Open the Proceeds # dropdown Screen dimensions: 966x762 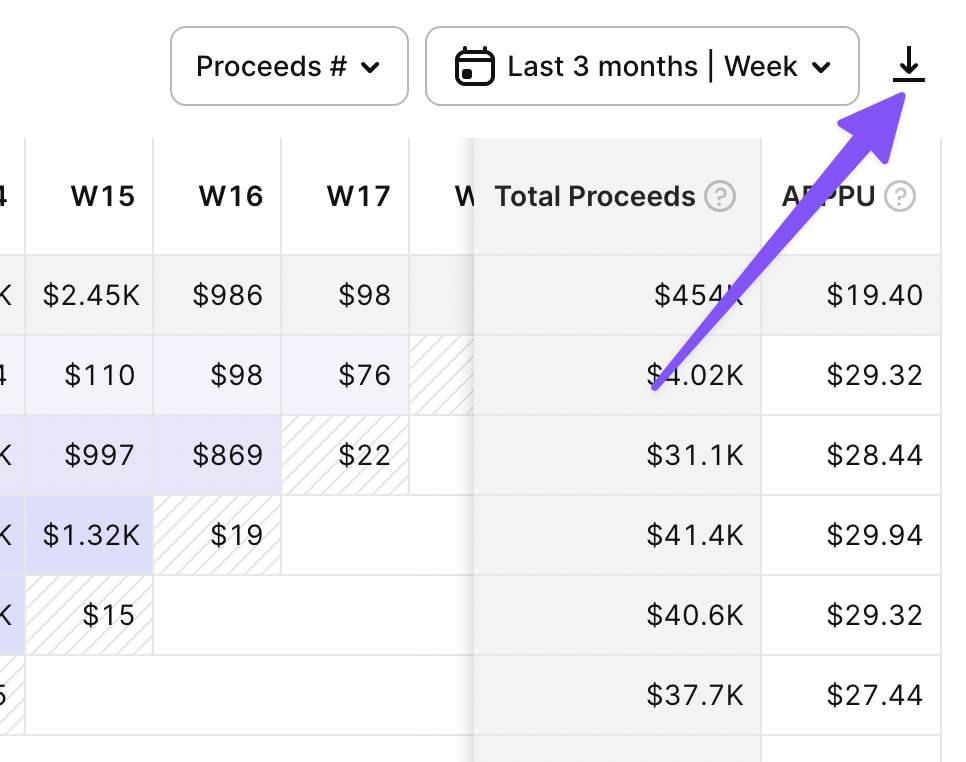289,67
